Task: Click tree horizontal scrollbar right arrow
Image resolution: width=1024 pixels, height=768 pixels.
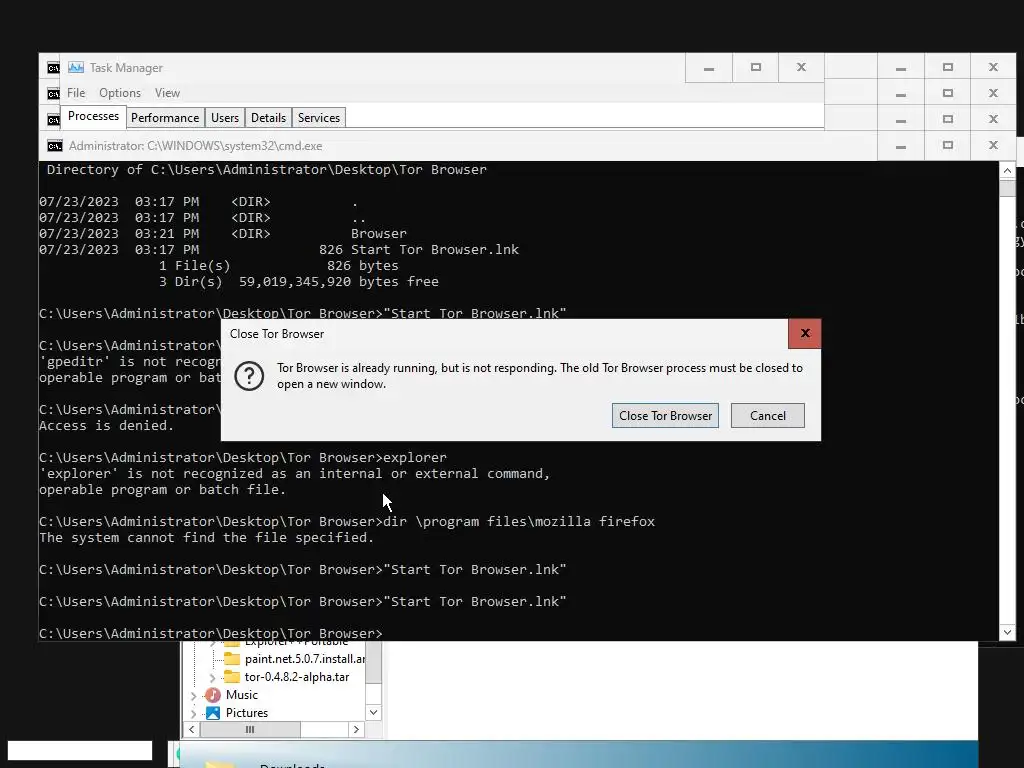Action: tap(356, 729)
